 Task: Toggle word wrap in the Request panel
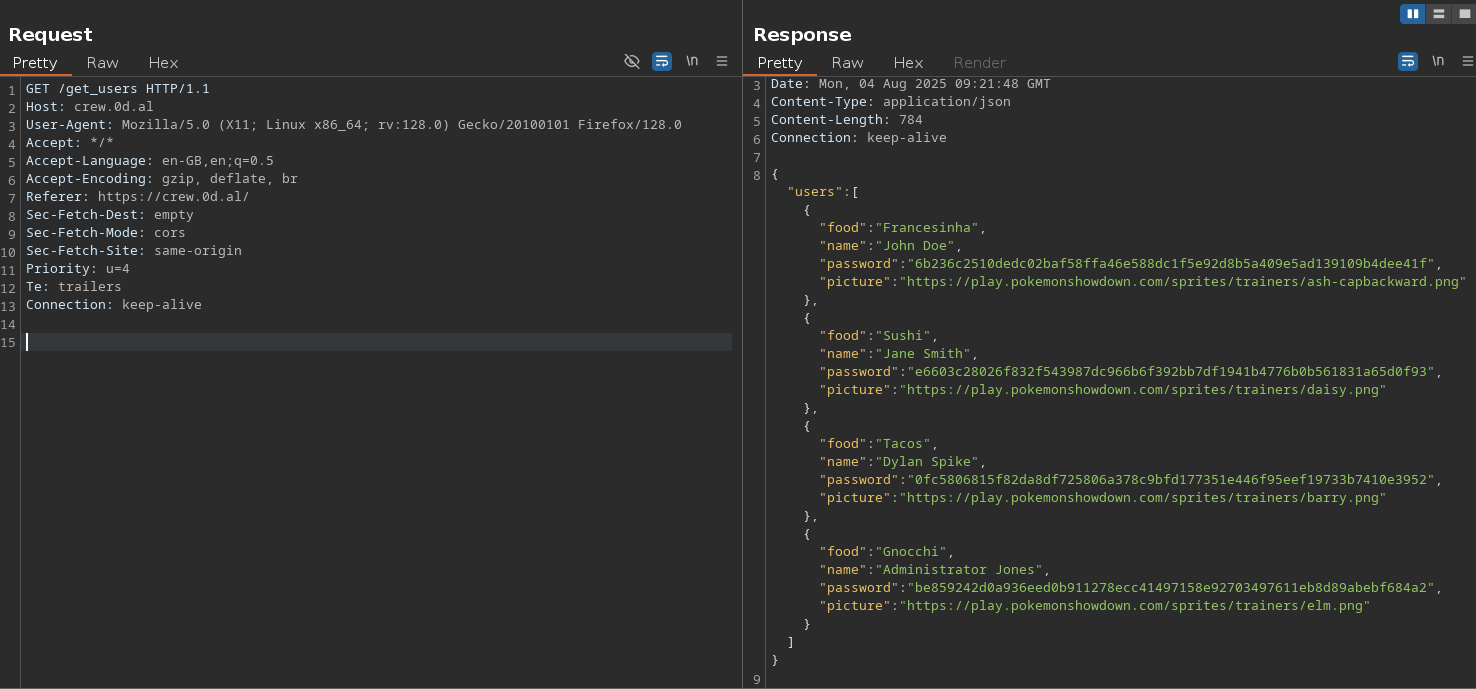pos(662,61)
